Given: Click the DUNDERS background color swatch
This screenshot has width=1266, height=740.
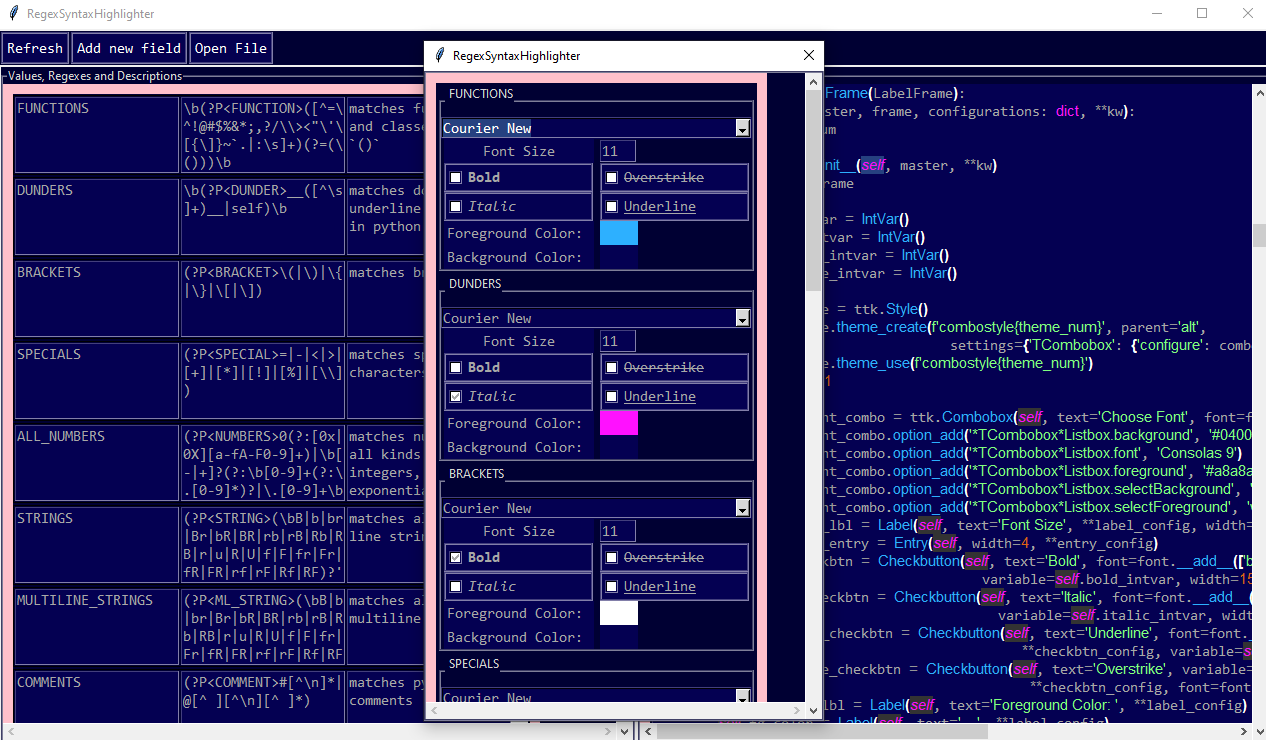Looking at the screenshot, I should pyautogui.click(x=619, y=447).
